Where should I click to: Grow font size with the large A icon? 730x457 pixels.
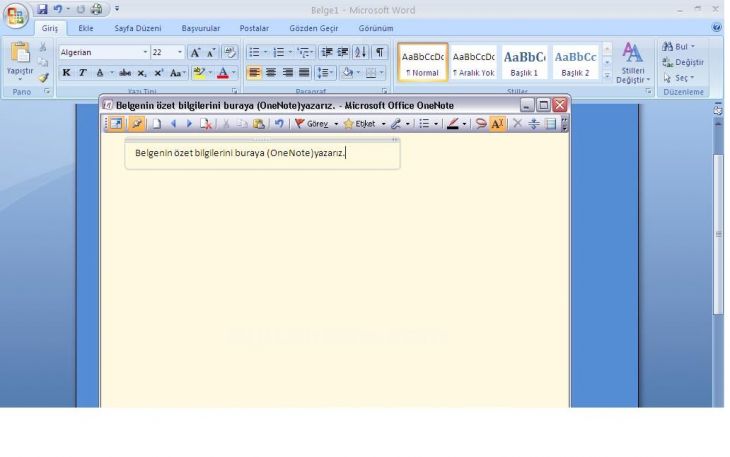click(195, 53)
